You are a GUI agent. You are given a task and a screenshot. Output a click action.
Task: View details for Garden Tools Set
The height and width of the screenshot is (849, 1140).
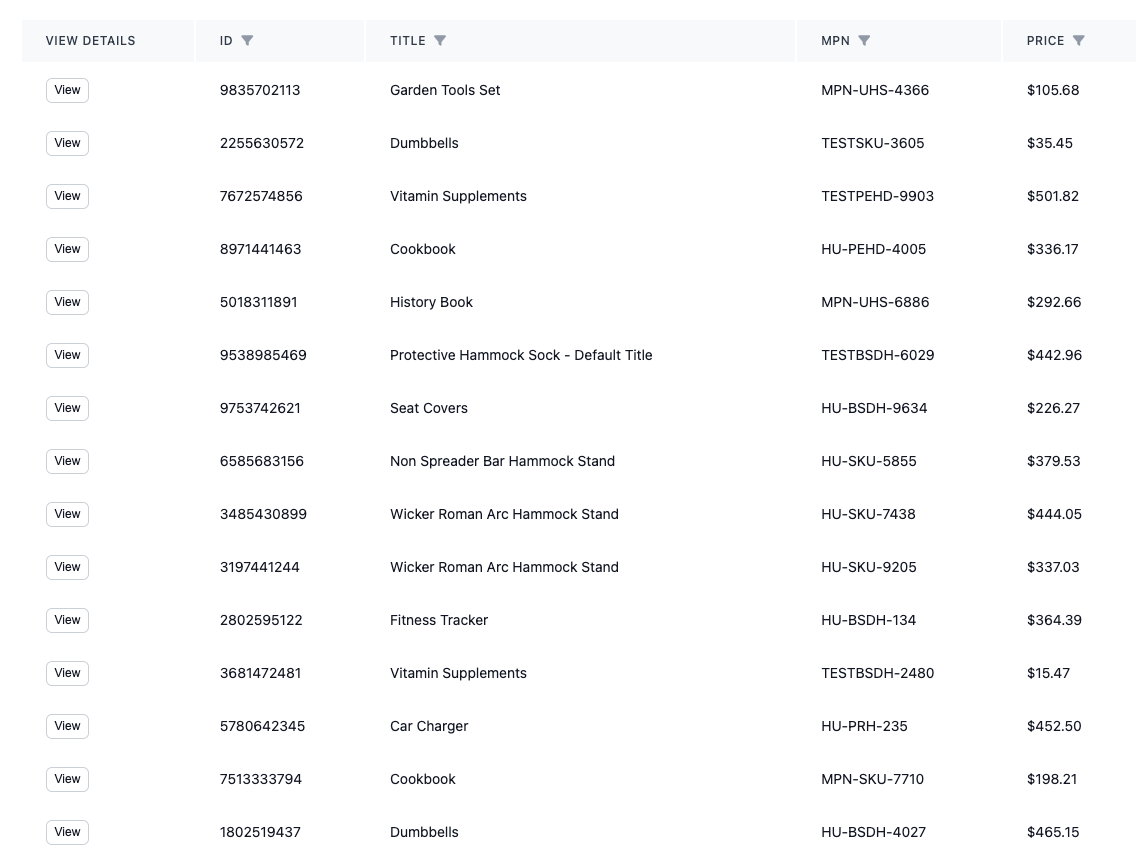point(68,90)
